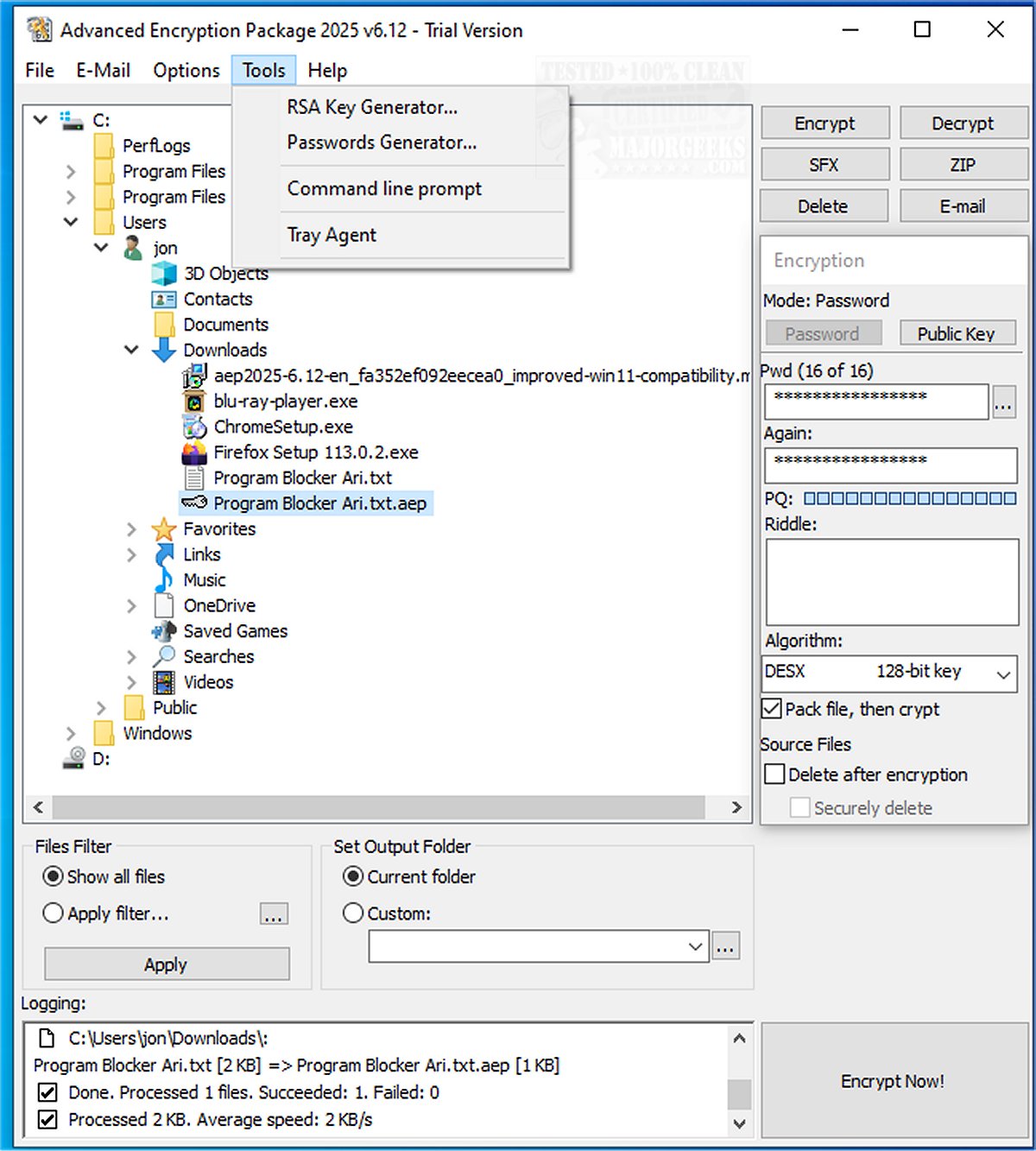
Task: Click the Program Blocker Ari.txt document icon
Action: 195,477
